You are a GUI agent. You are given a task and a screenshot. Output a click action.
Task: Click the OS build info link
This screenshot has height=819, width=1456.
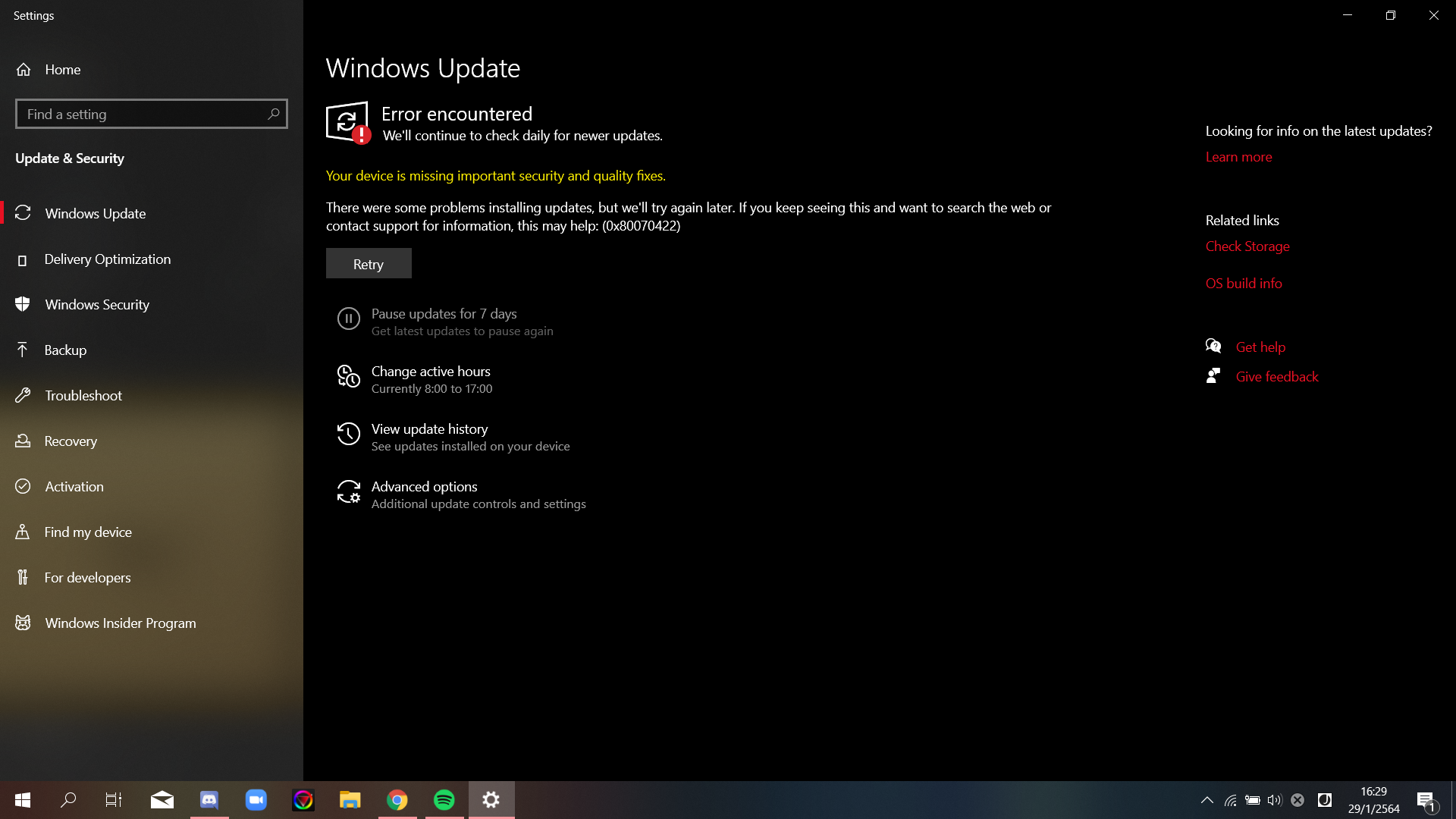point(1243,284)
